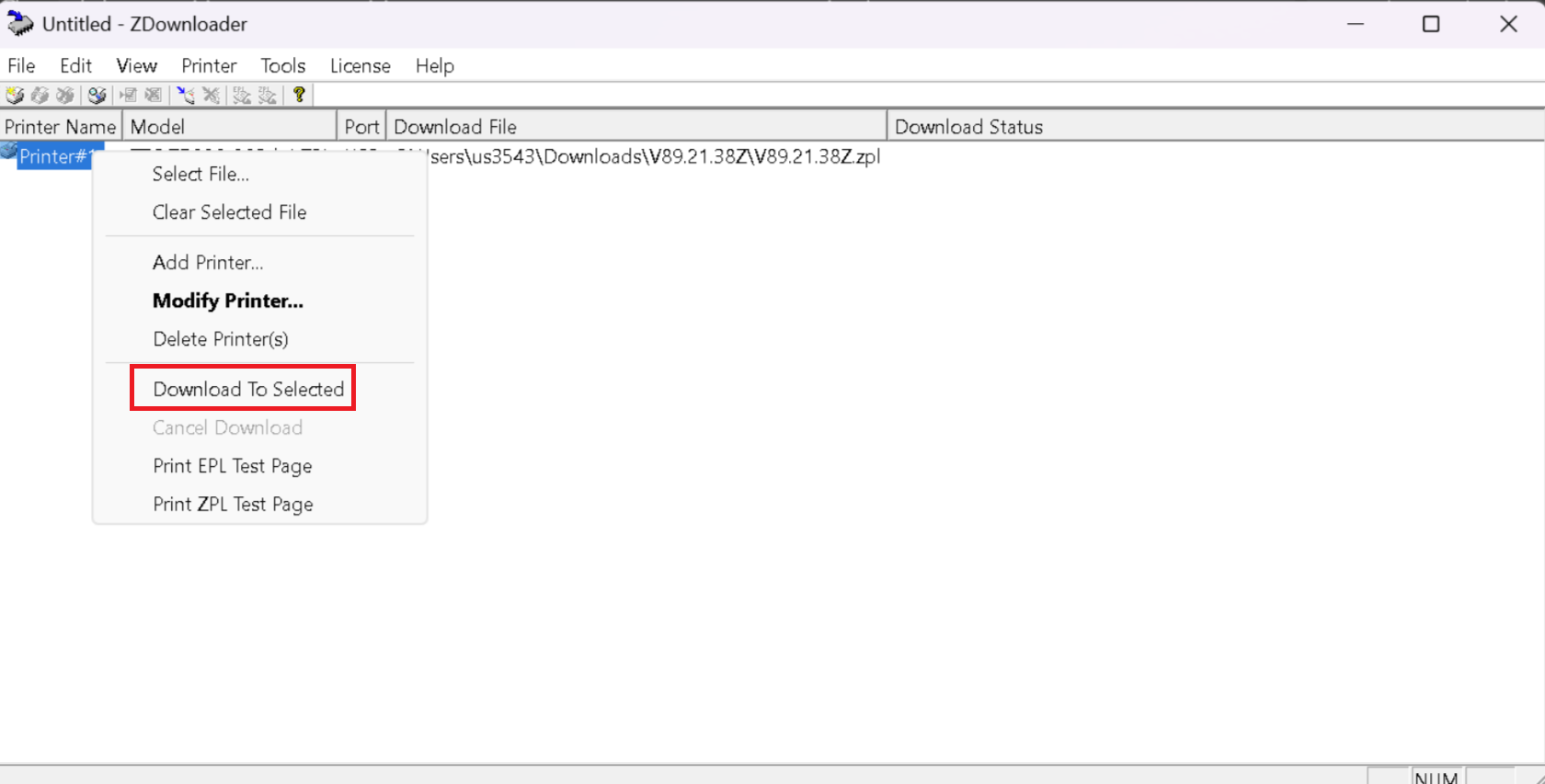Click the ZPL test page toolbar icon

267,95
